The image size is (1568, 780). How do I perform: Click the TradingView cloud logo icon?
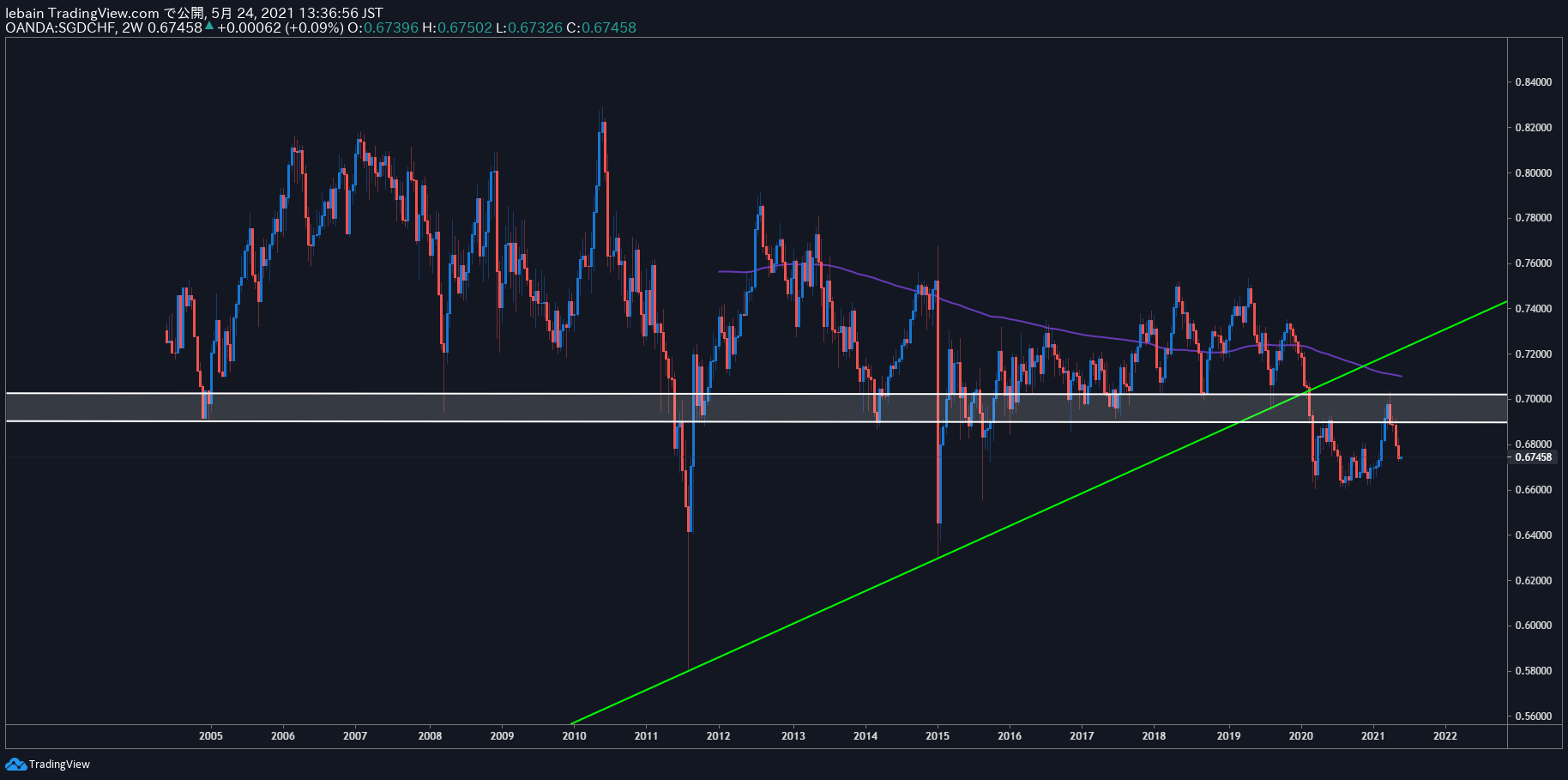click(15, 764)
